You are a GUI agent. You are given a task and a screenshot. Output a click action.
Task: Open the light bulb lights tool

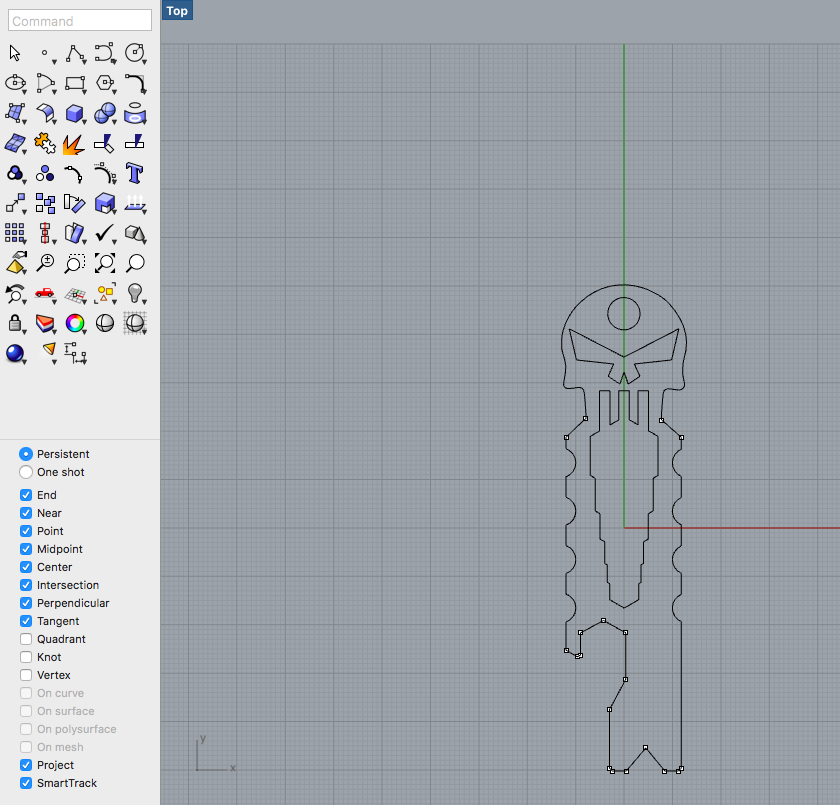(x=134, y=293)
